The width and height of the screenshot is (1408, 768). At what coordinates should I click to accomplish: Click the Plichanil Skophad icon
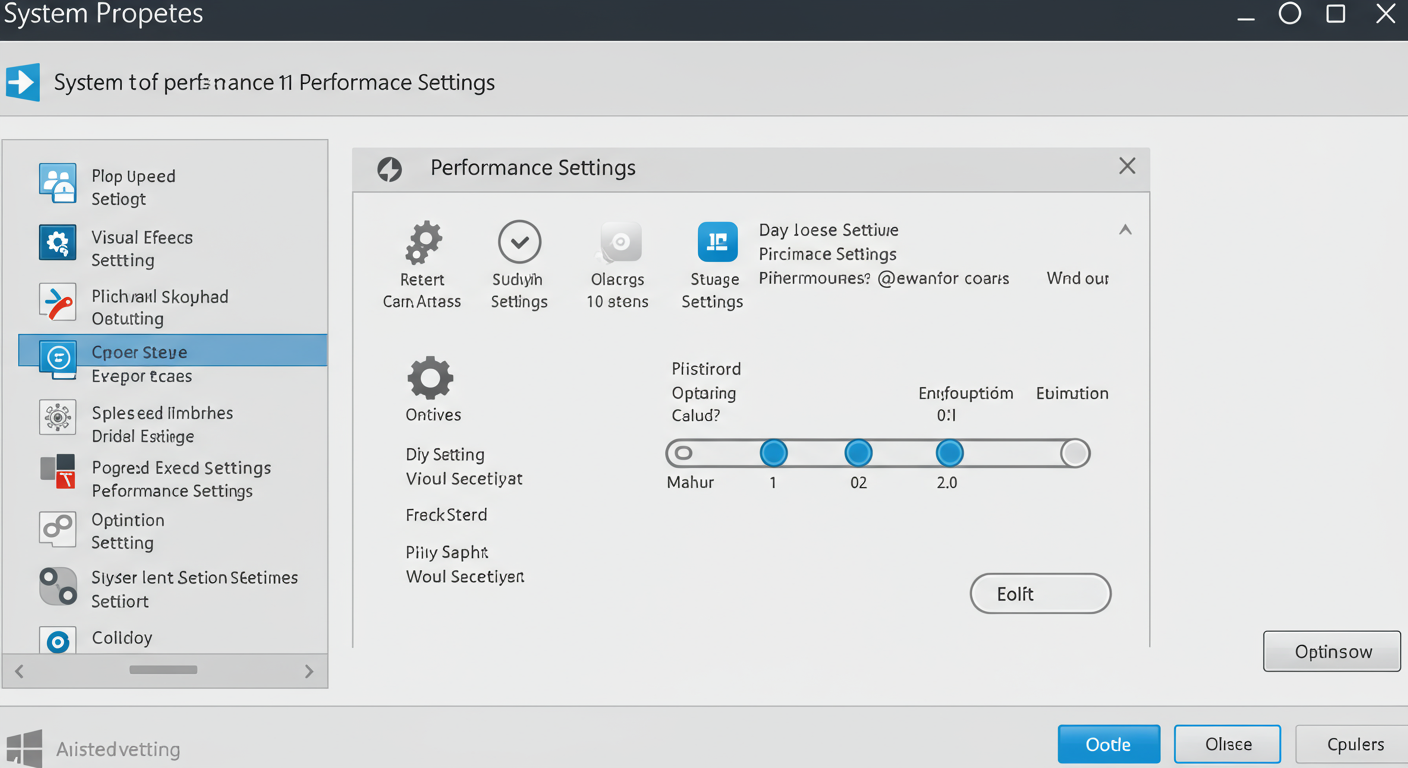[x=58, y=302]
